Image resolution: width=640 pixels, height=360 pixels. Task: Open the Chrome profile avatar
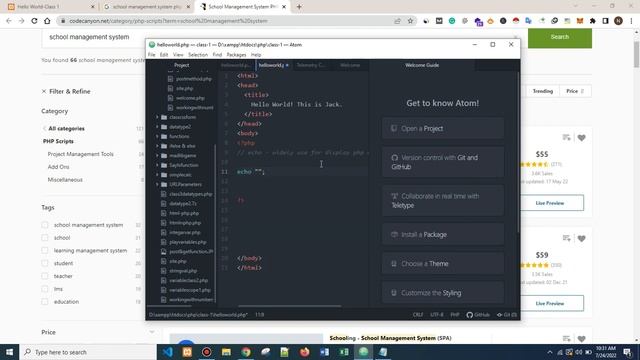point(618,21)
